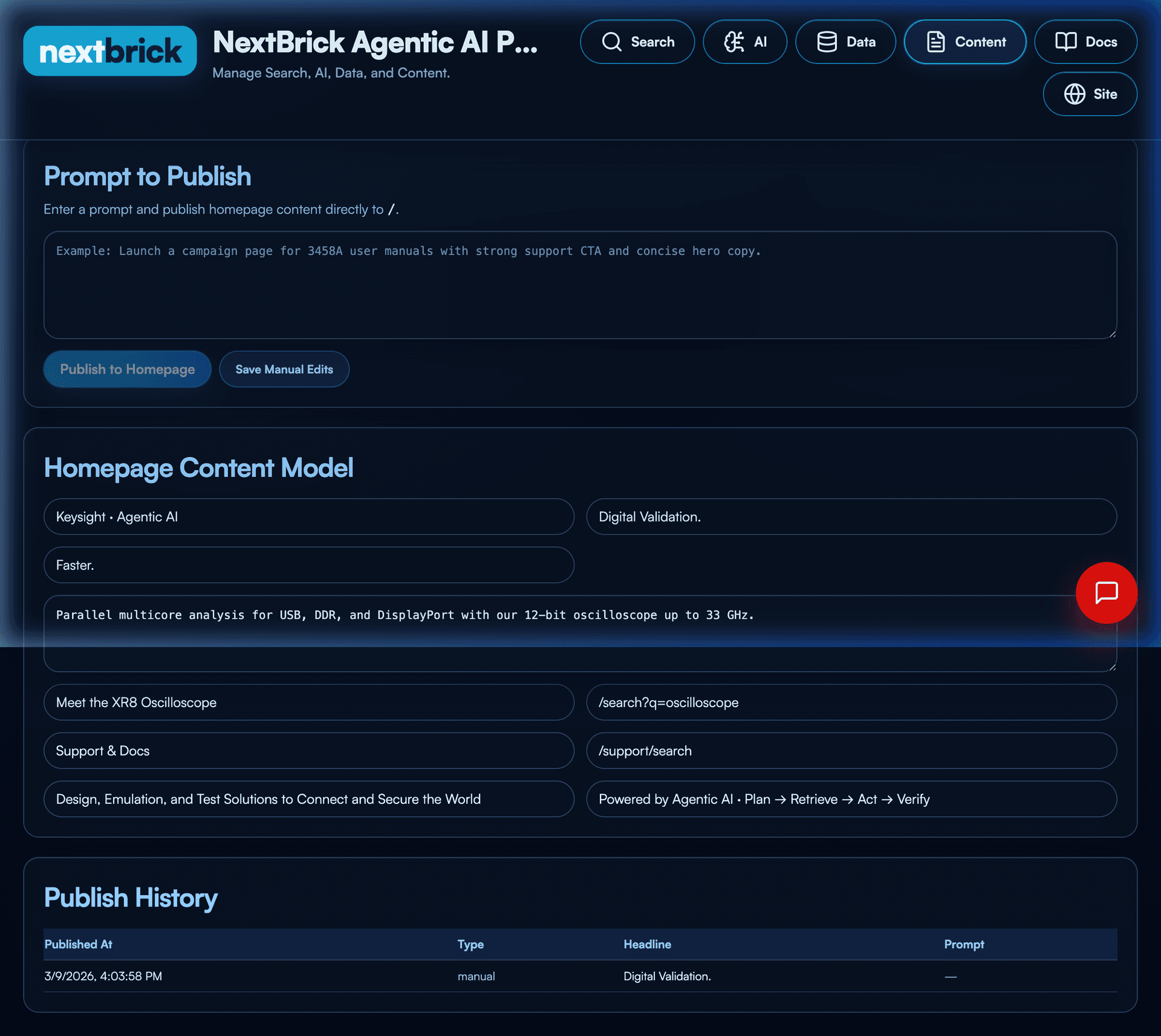Edit the 'Design, Emulation, and Test Solutions' field
Viewport: 1161px width, 1036px height.
pos(309,799)
